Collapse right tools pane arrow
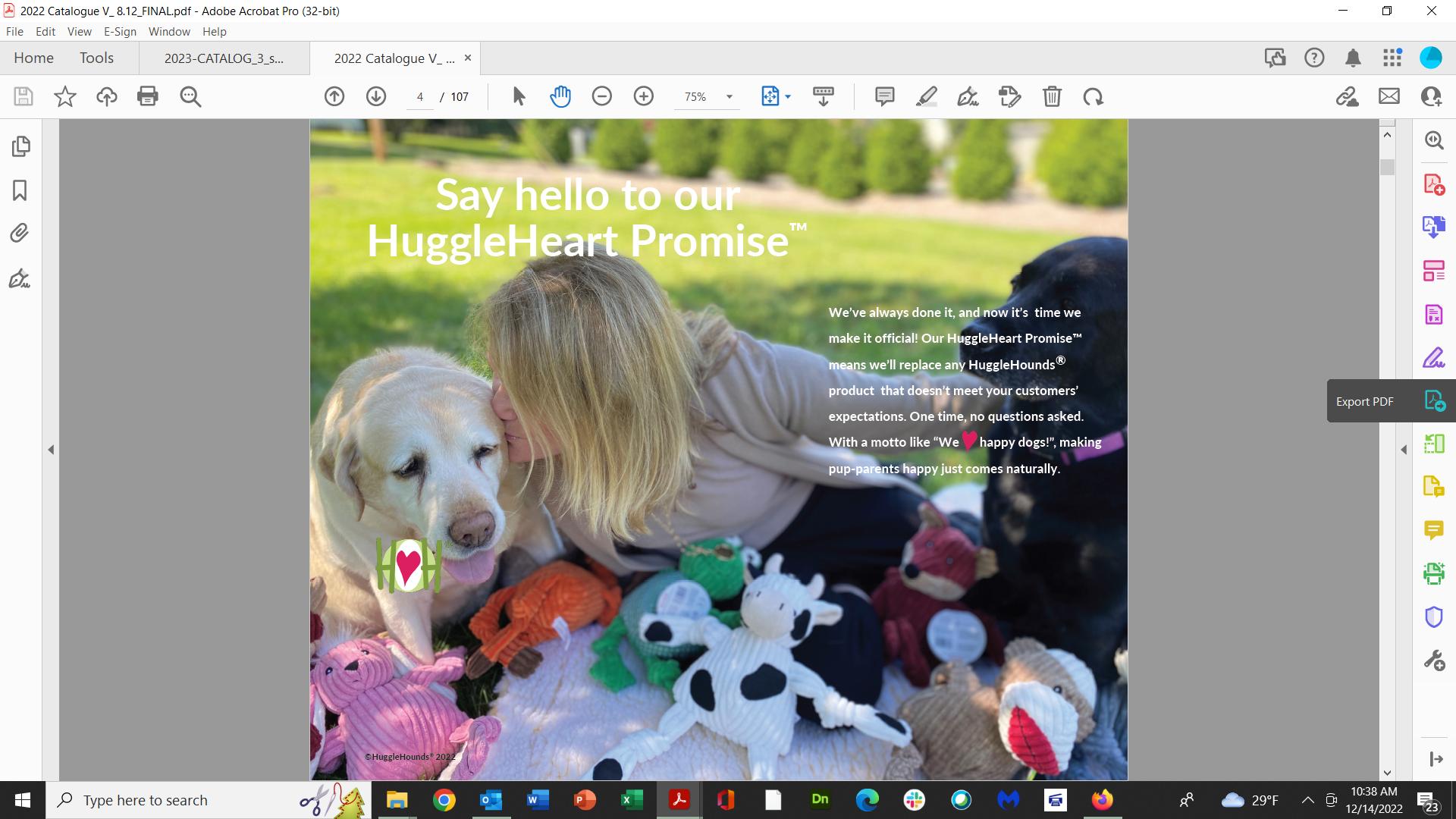 (1404, 450)
